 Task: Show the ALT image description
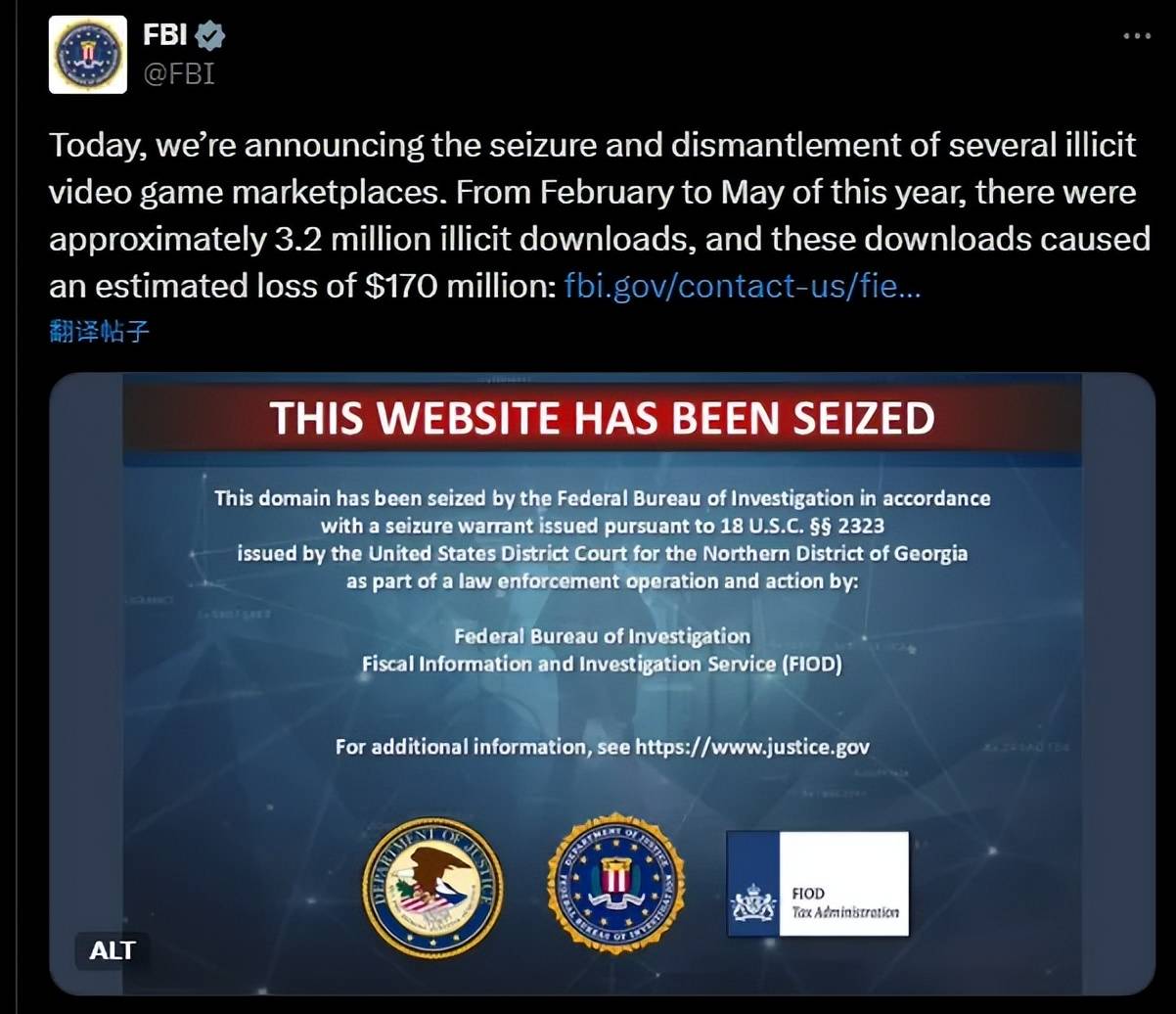[113, 950]
